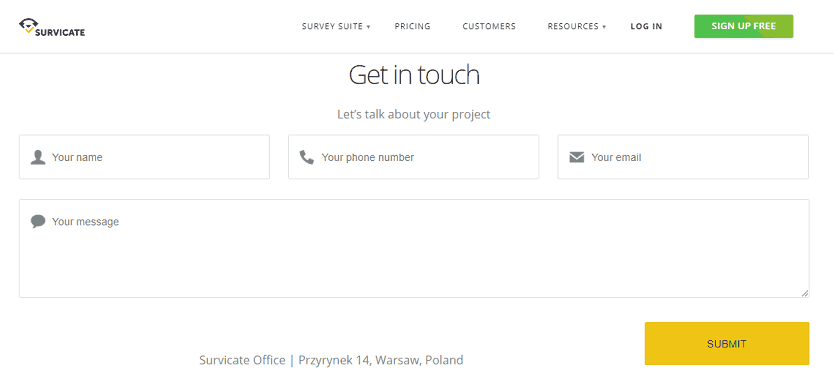The image size is (834, 389).
Task: Click the speech bubble message icon
Action: click(38, 221)
